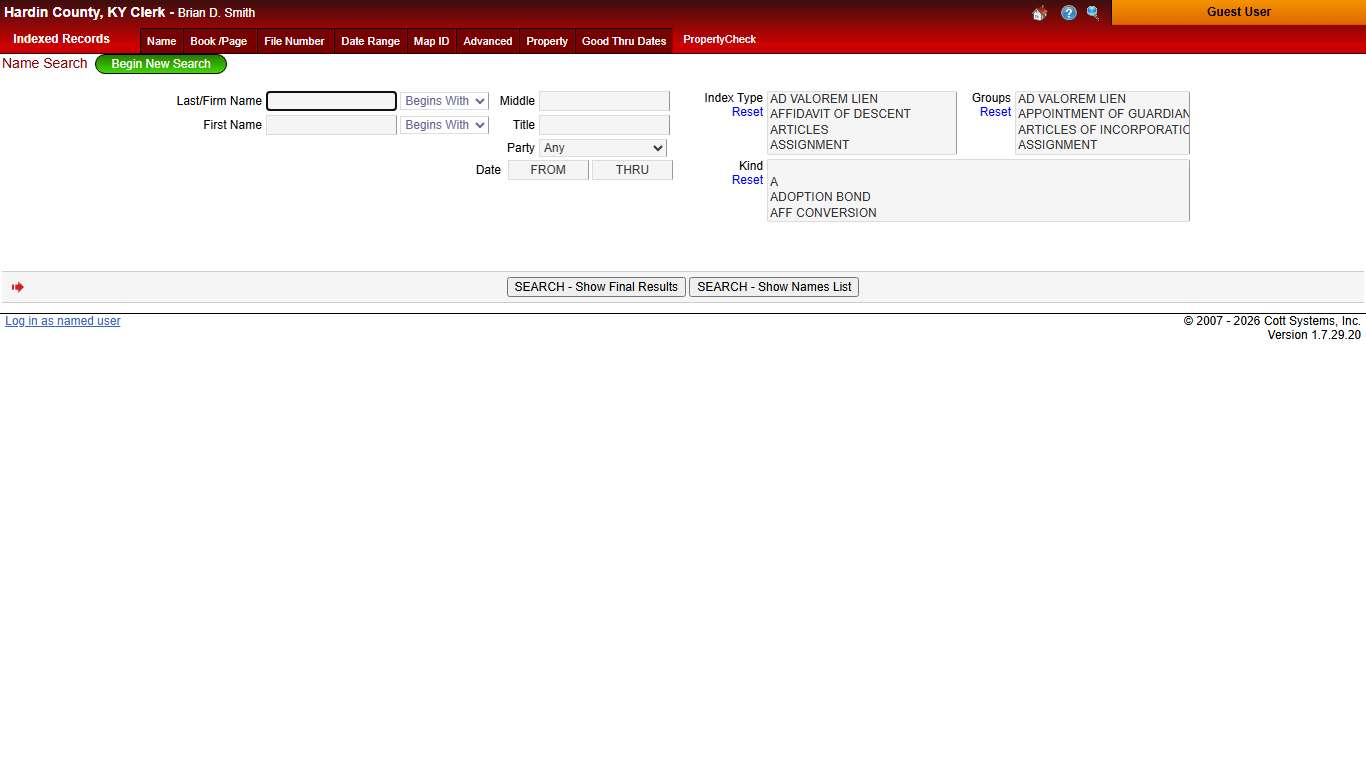Screen dimensions: 1366x768
Task: Click SEARCH - Show Final Results
Action: (596, 287)
